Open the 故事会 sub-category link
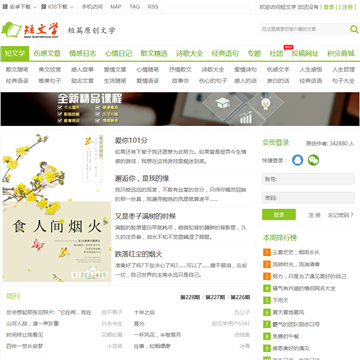 pos(180,81)
